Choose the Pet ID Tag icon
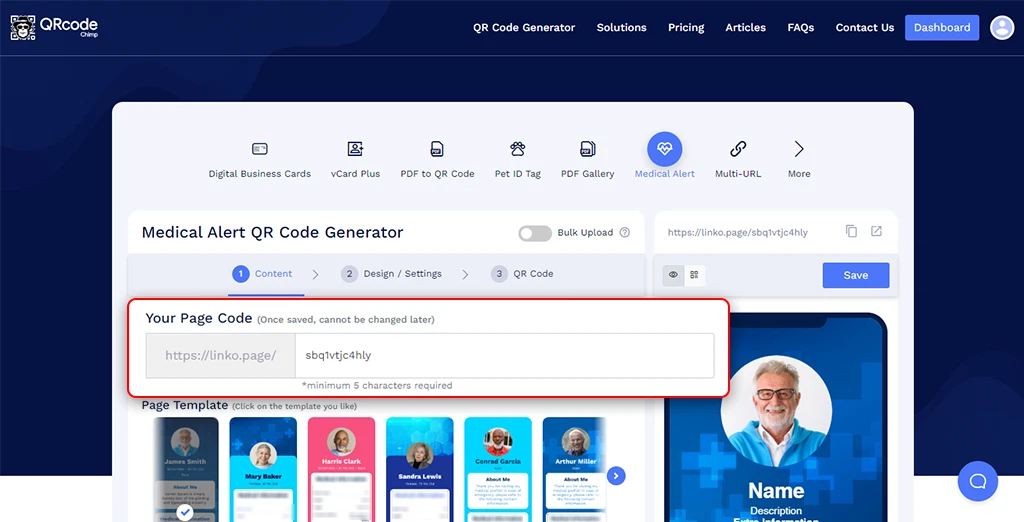 coord(517,149)
